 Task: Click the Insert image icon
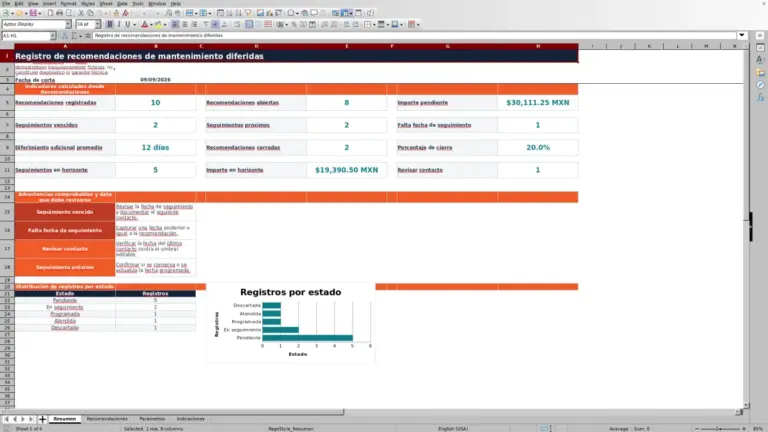coord(260,13)
